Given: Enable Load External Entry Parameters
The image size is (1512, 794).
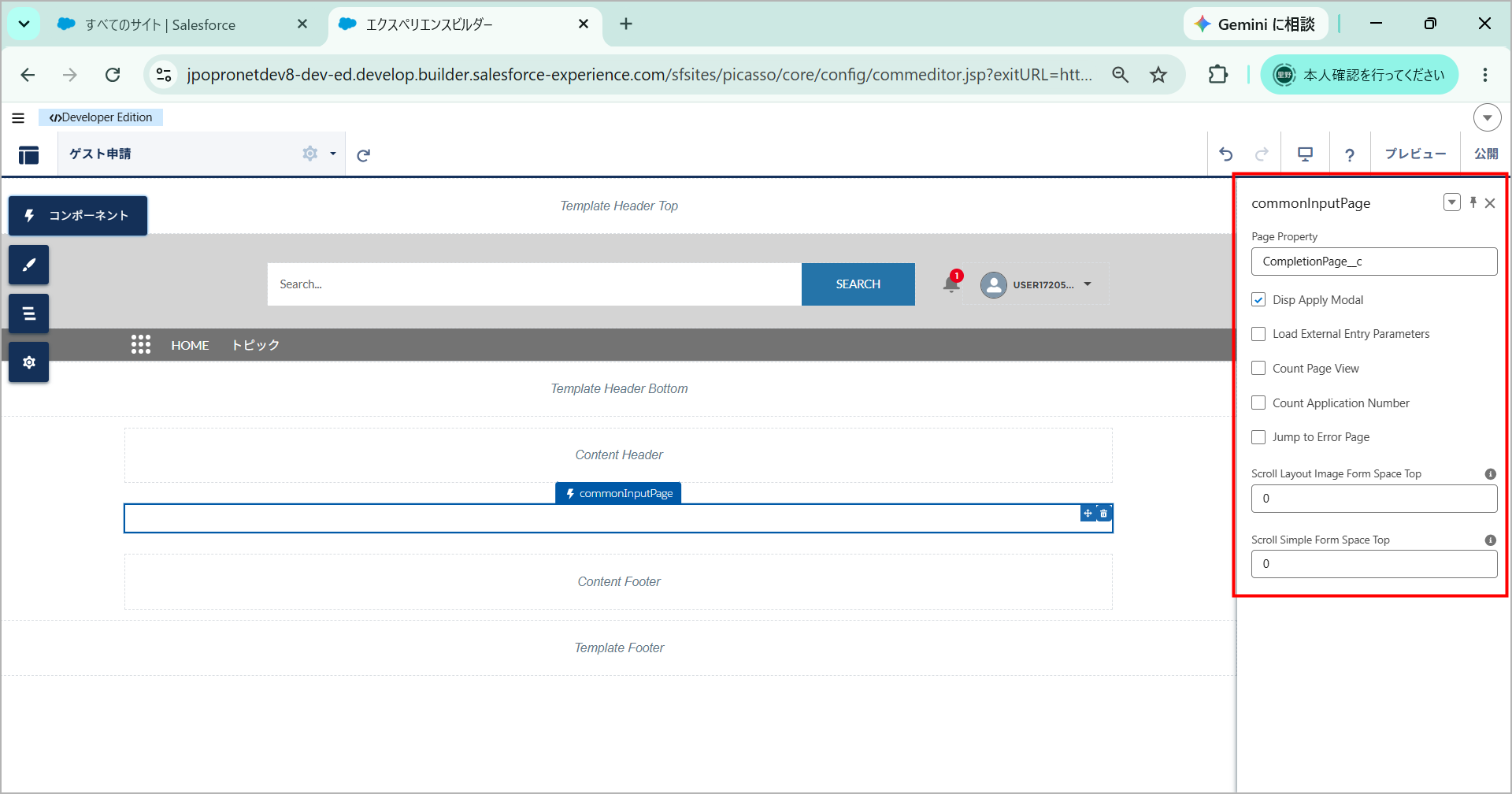Looking at the screenshot, I should click(1258, 334).
